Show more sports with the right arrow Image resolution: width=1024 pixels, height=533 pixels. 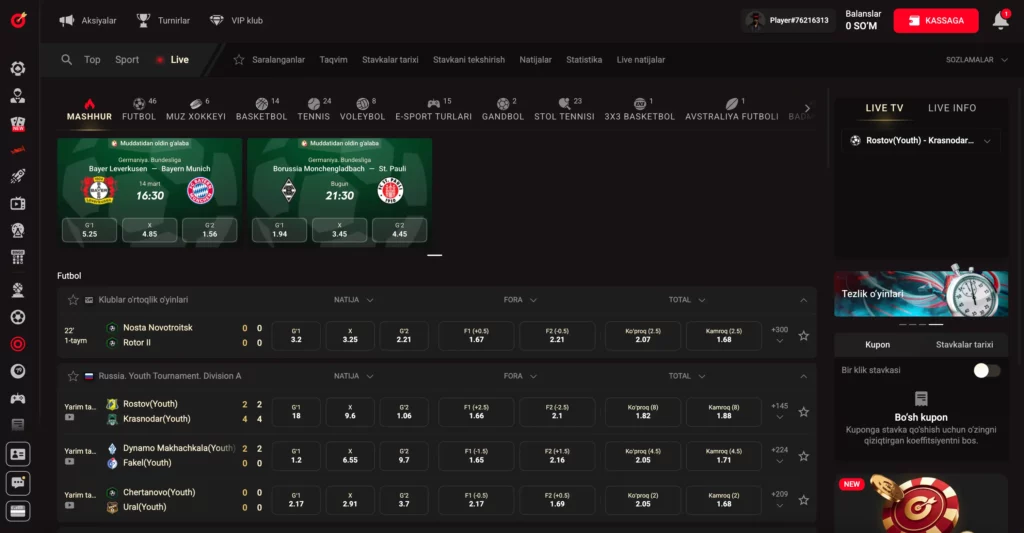tap(807, 108)
